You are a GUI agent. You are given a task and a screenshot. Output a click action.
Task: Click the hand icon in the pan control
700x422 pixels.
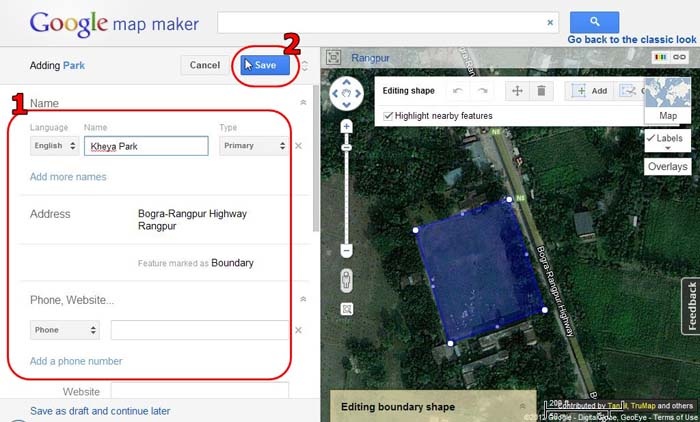pyautogui.click(x=346, y=94)
